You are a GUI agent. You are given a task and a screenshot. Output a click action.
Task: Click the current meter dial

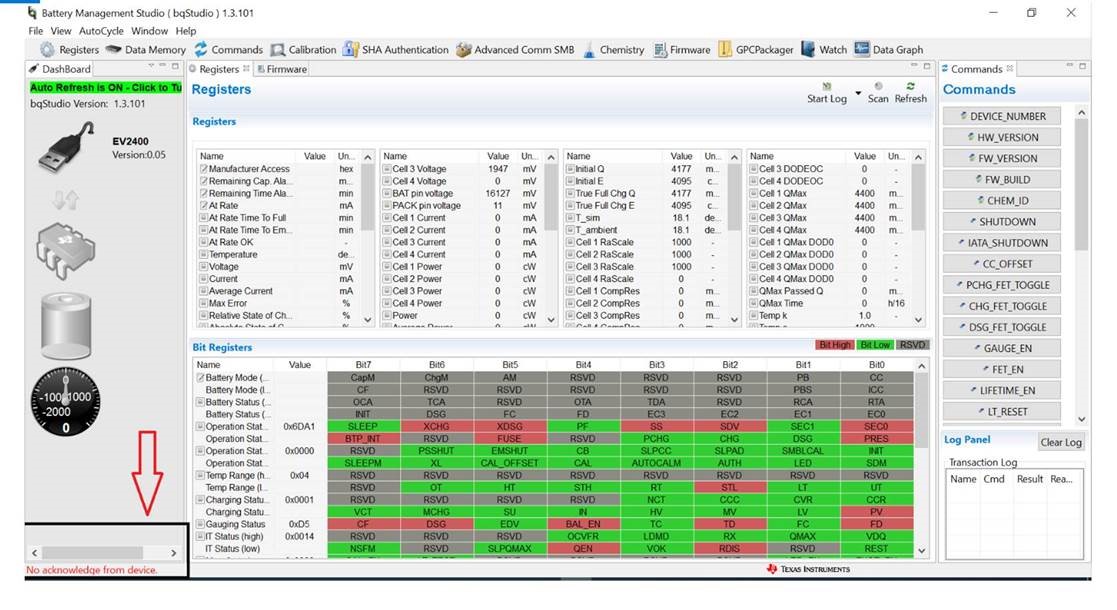[66, 403]
